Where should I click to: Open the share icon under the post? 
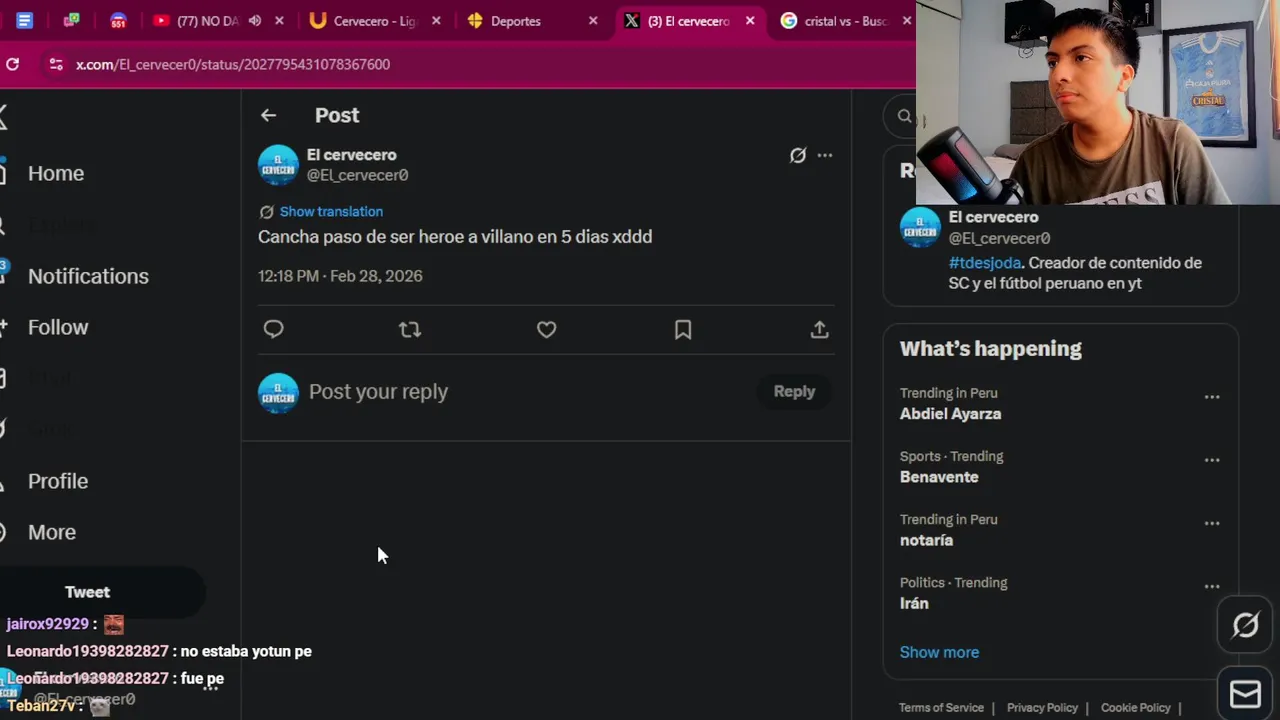[819, 329]
